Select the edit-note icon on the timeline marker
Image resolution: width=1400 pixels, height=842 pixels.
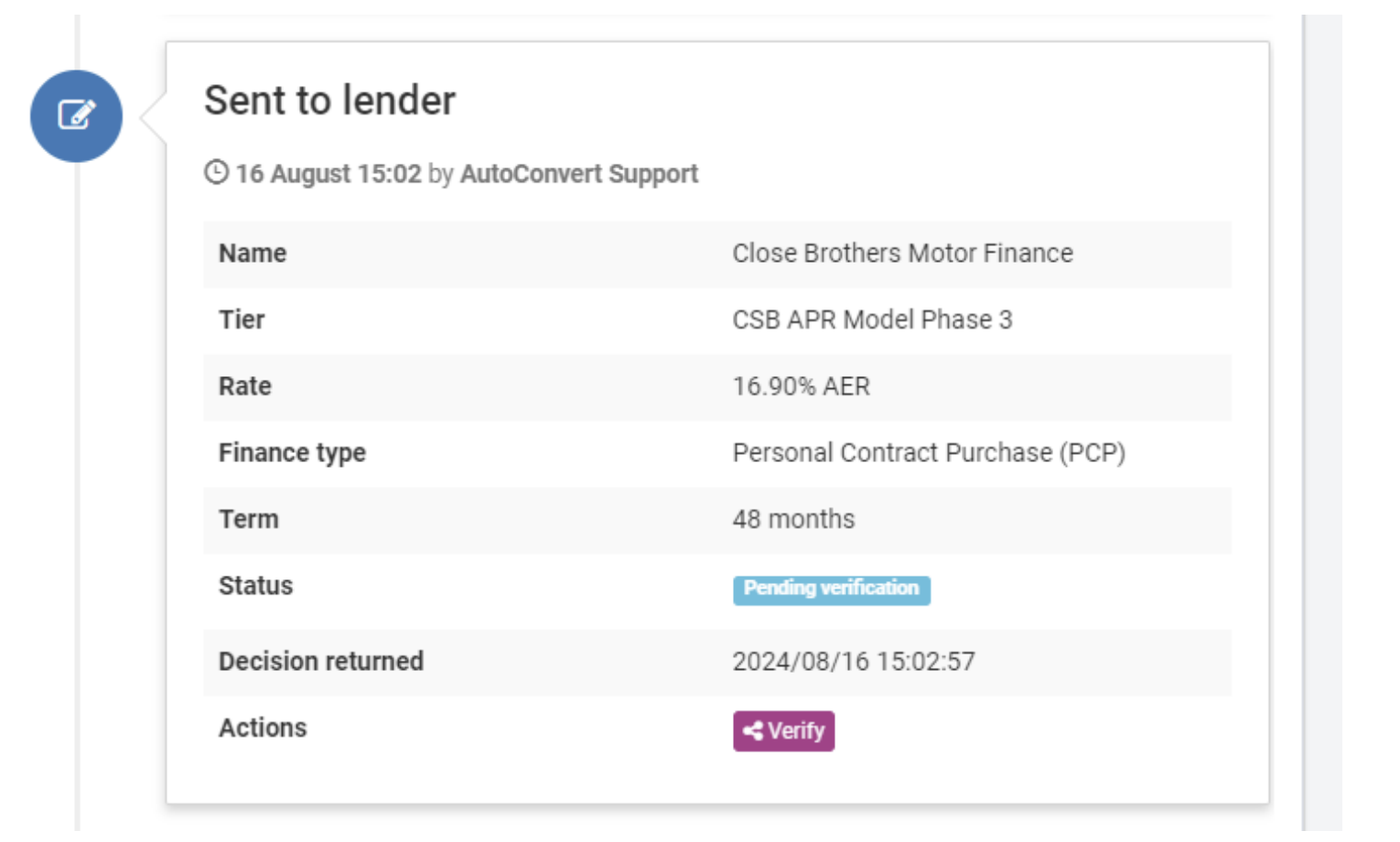click(77, 116)
